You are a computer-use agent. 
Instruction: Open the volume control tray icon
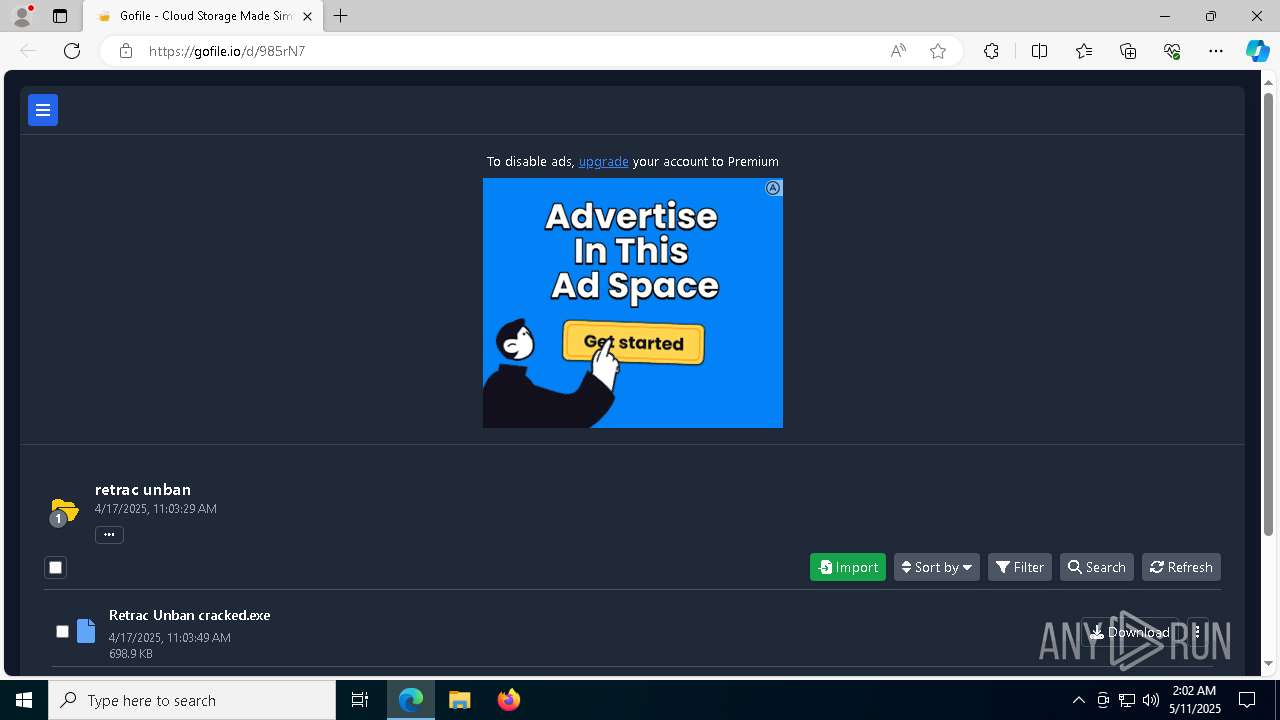[1151, 700]
